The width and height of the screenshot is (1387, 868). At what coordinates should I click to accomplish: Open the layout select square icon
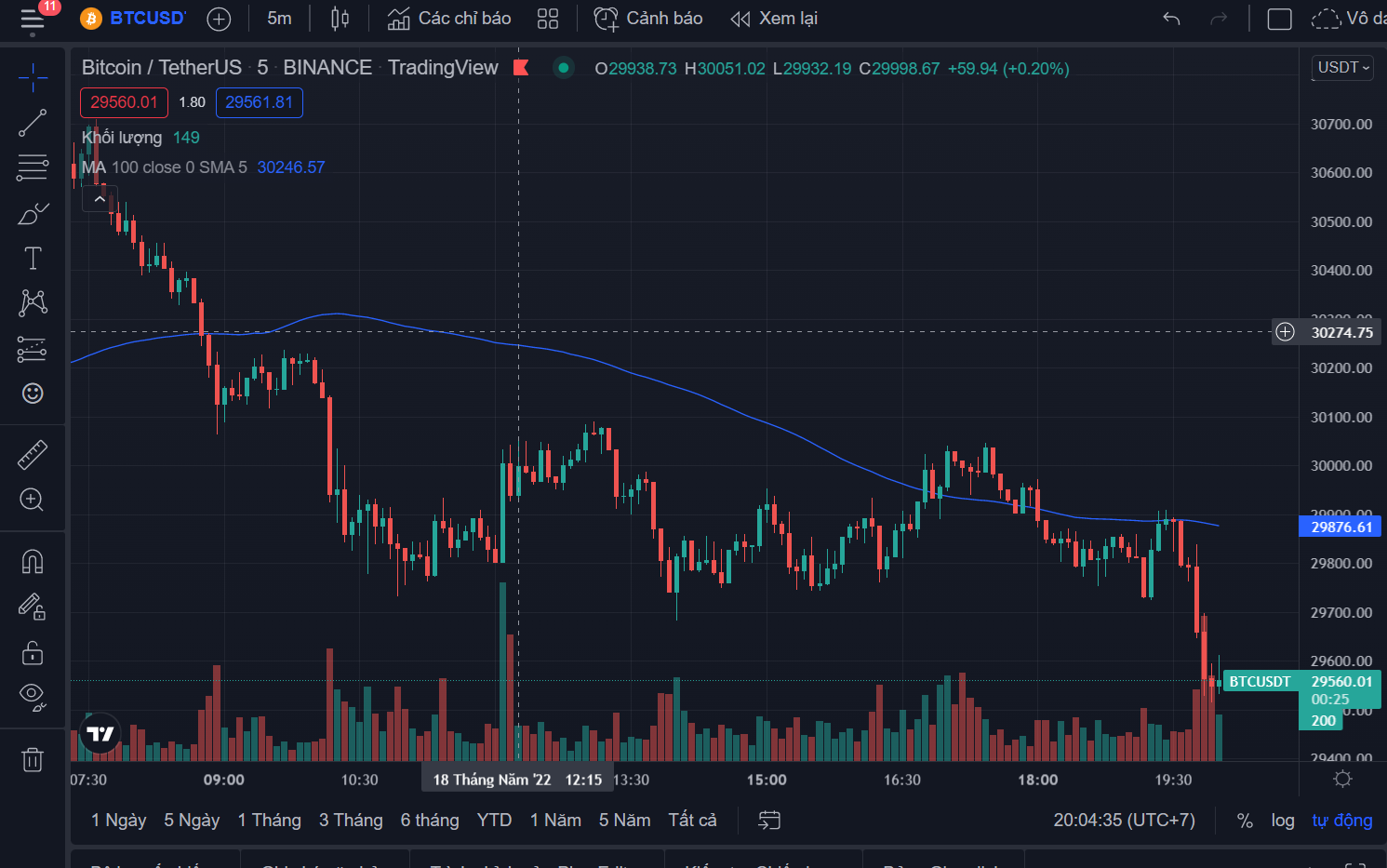[x=1280, y=19]
